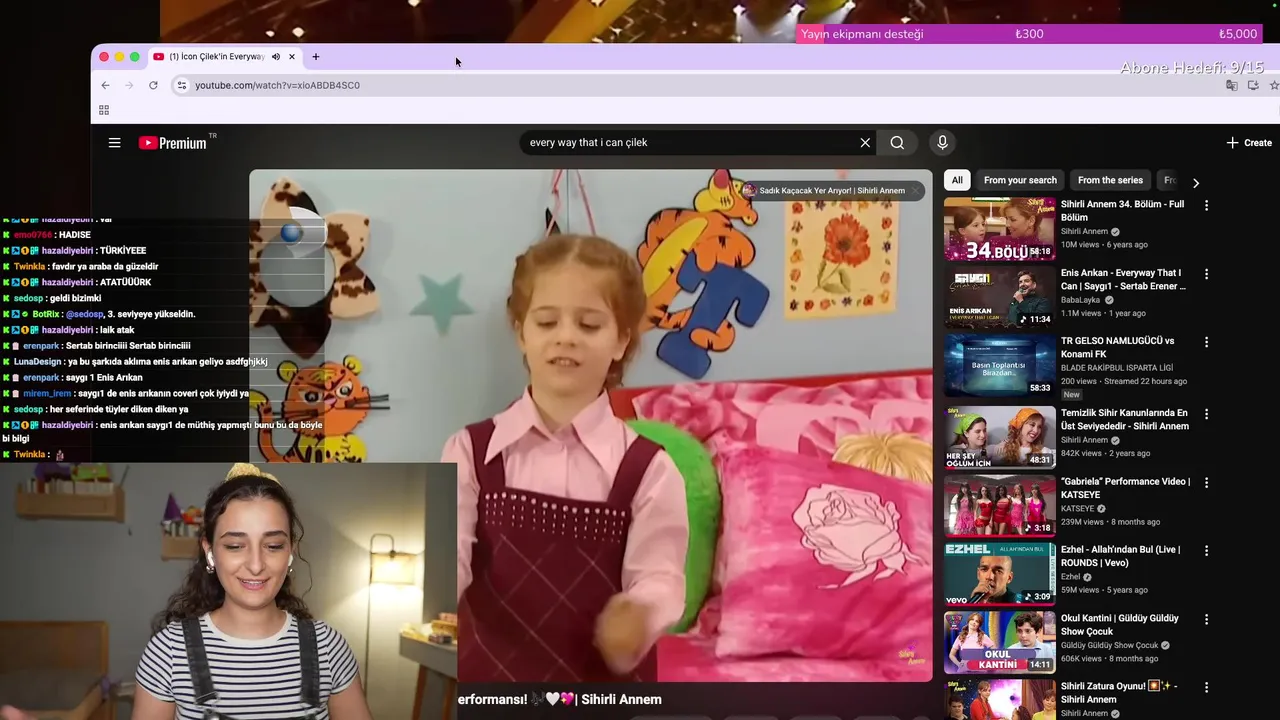This screenshot has height=720, width=1280.
Task: Open title Enis Arıkan - Everyway That I Can
Action: (1123, 279)
